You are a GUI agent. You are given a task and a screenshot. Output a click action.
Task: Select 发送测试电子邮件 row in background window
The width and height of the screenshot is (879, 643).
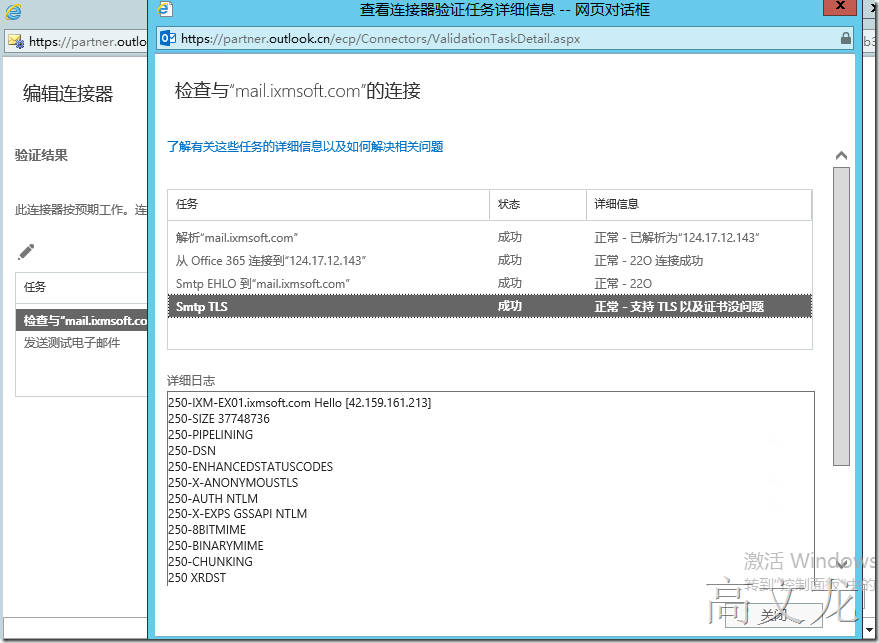coord(82,343)
